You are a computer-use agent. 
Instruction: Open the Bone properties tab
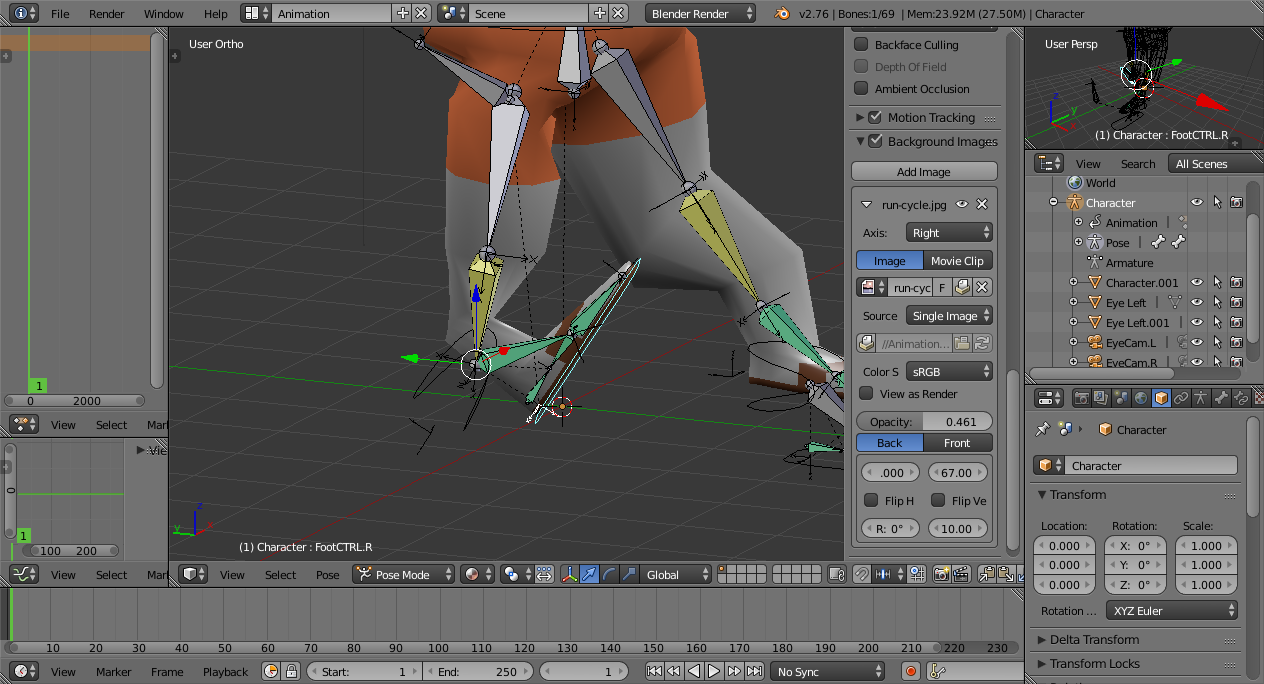coord(1221,398)
